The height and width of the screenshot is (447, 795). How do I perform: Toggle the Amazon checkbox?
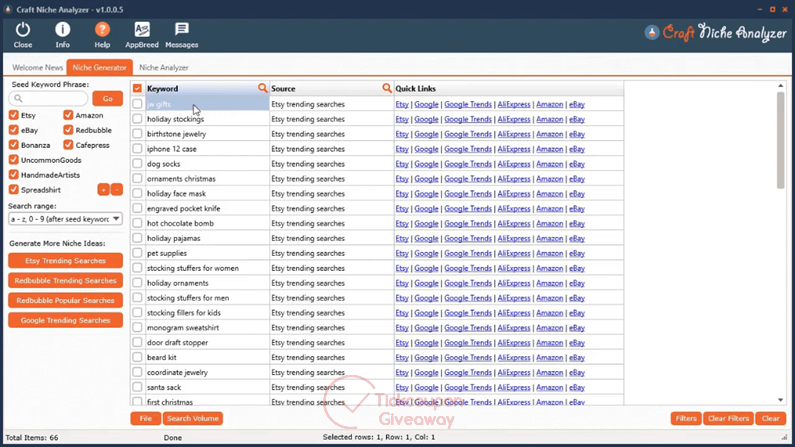coord(68,115)
